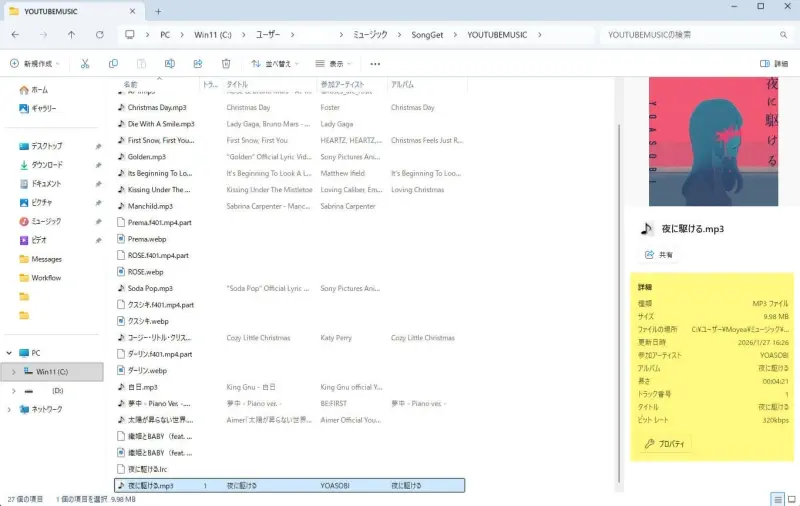Sort by the タイトル column header

[238, 84]
